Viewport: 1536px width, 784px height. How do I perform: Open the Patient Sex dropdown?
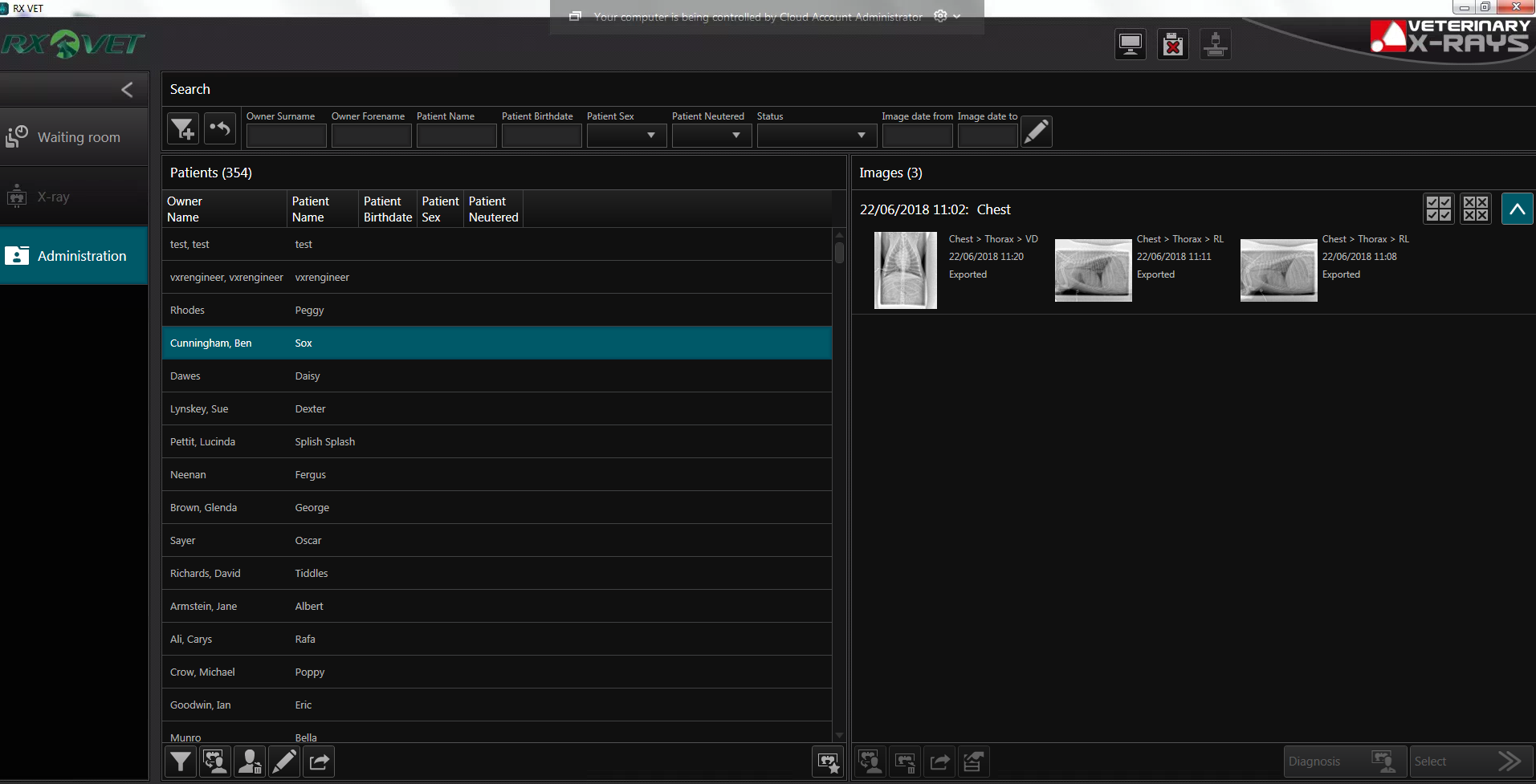tap(626, 136)
